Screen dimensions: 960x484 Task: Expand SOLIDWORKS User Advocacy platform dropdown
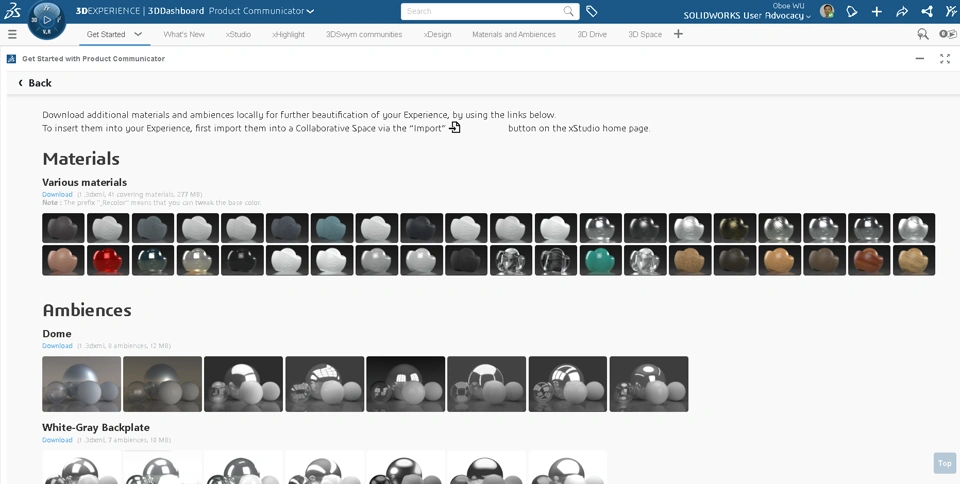808,16
